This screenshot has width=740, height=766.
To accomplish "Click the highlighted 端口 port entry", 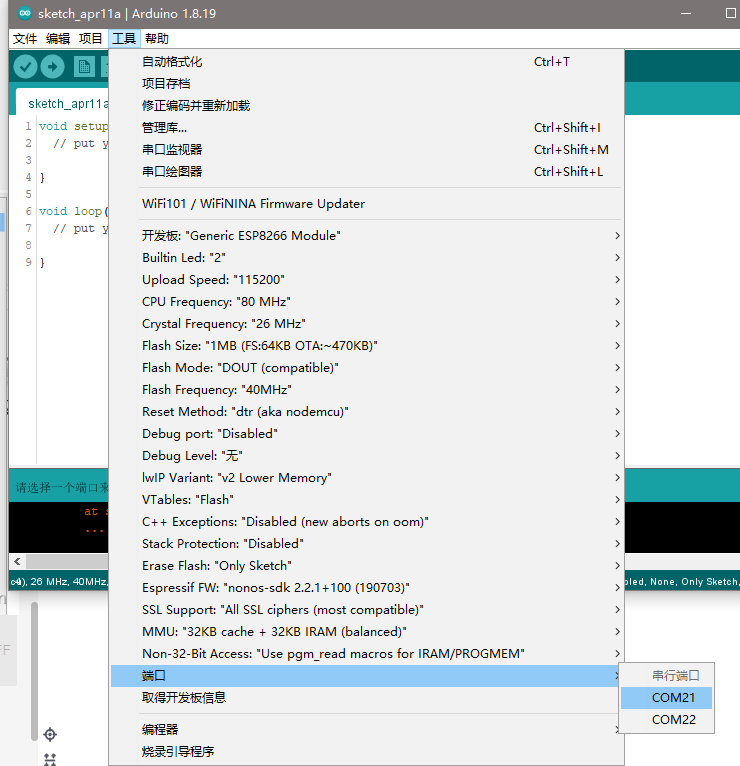I will pyautogui.click(x=365, y=676).
